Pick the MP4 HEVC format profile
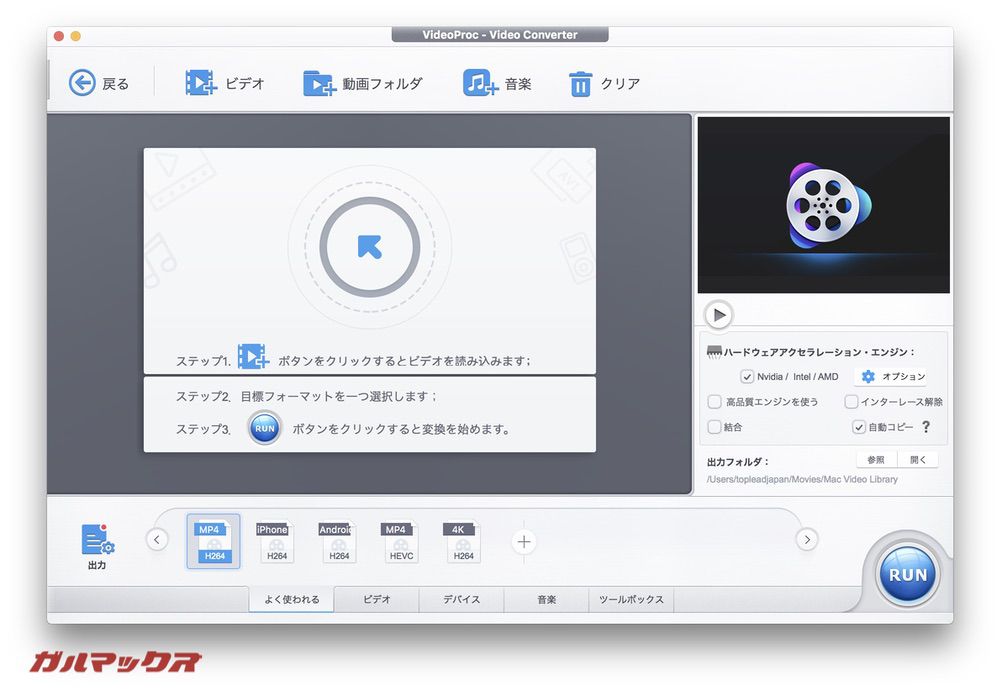This screenshot has height=691, width=1000. pyautogui.click(x=399, y=541)
